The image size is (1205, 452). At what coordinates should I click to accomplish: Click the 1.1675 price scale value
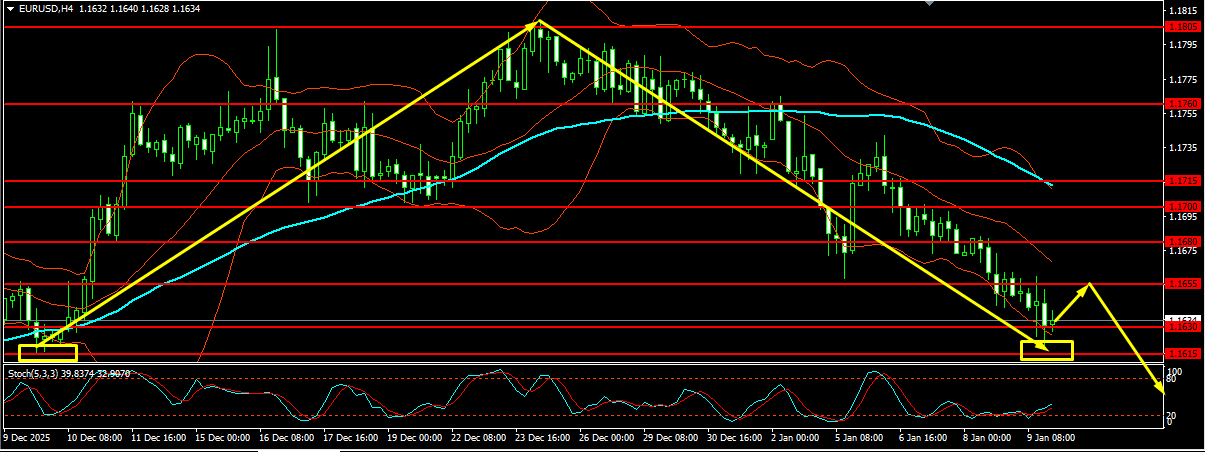1183,251
